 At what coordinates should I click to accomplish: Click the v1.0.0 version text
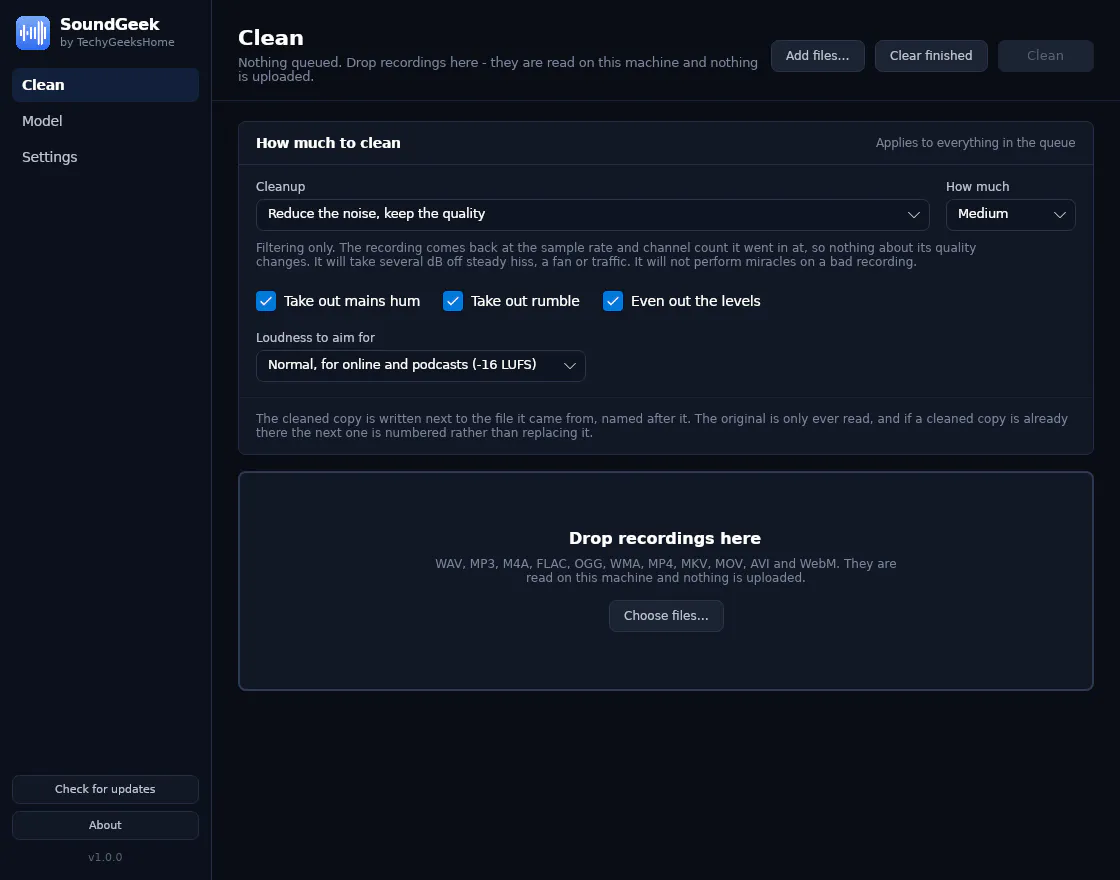[x=105, y=857]
